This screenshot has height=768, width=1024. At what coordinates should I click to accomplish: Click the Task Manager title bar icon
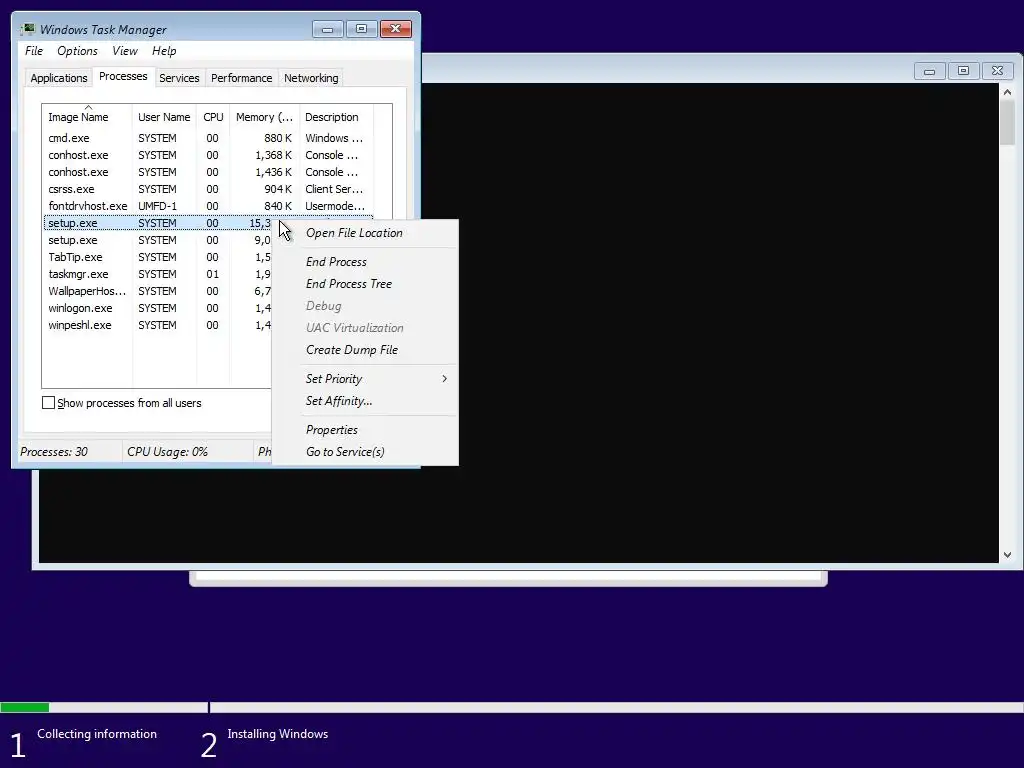29,29
